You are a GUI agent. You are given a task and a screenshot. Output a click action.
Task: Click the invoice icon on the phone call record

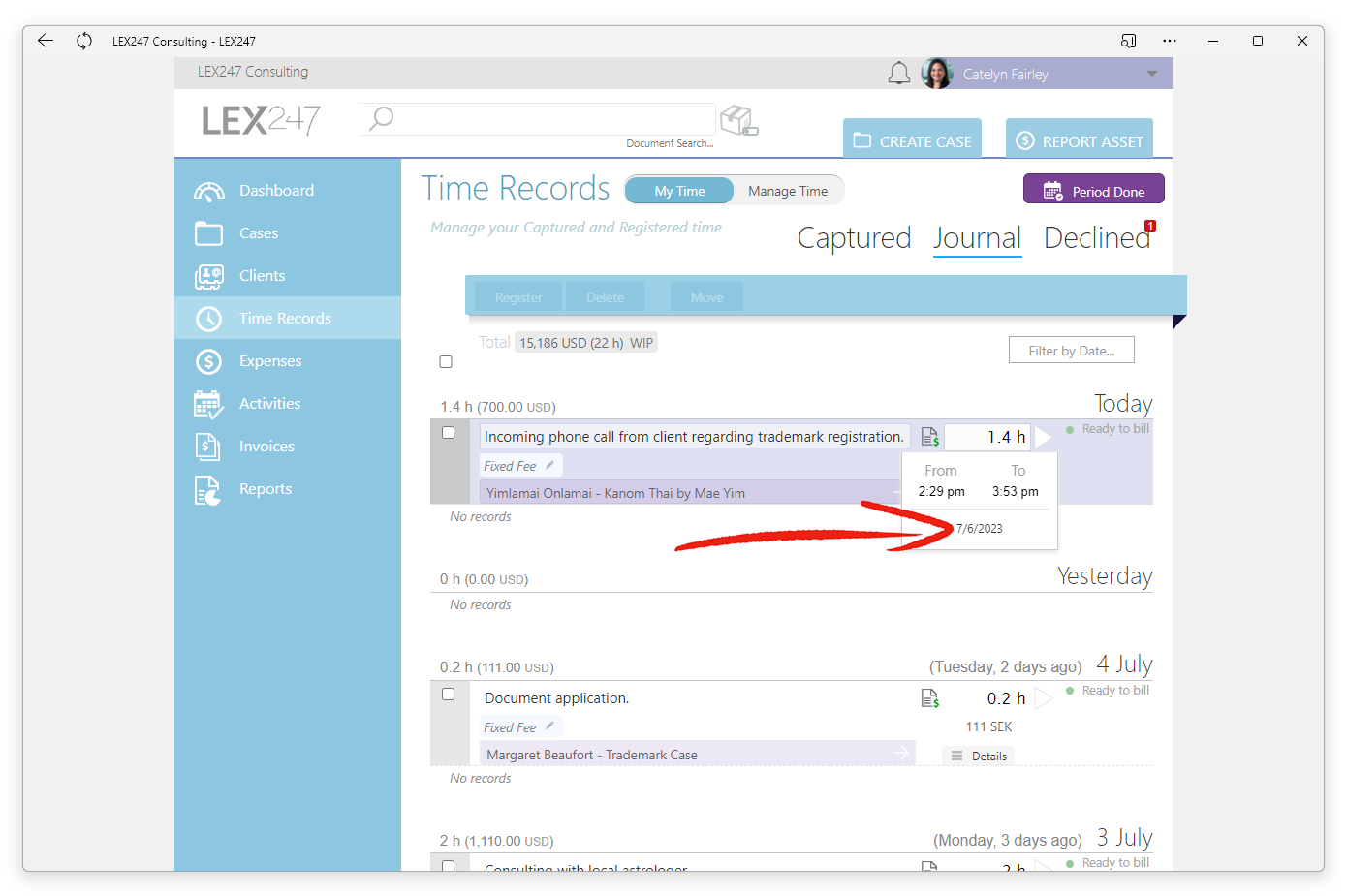pyautogui.click(x=930, y=437)
